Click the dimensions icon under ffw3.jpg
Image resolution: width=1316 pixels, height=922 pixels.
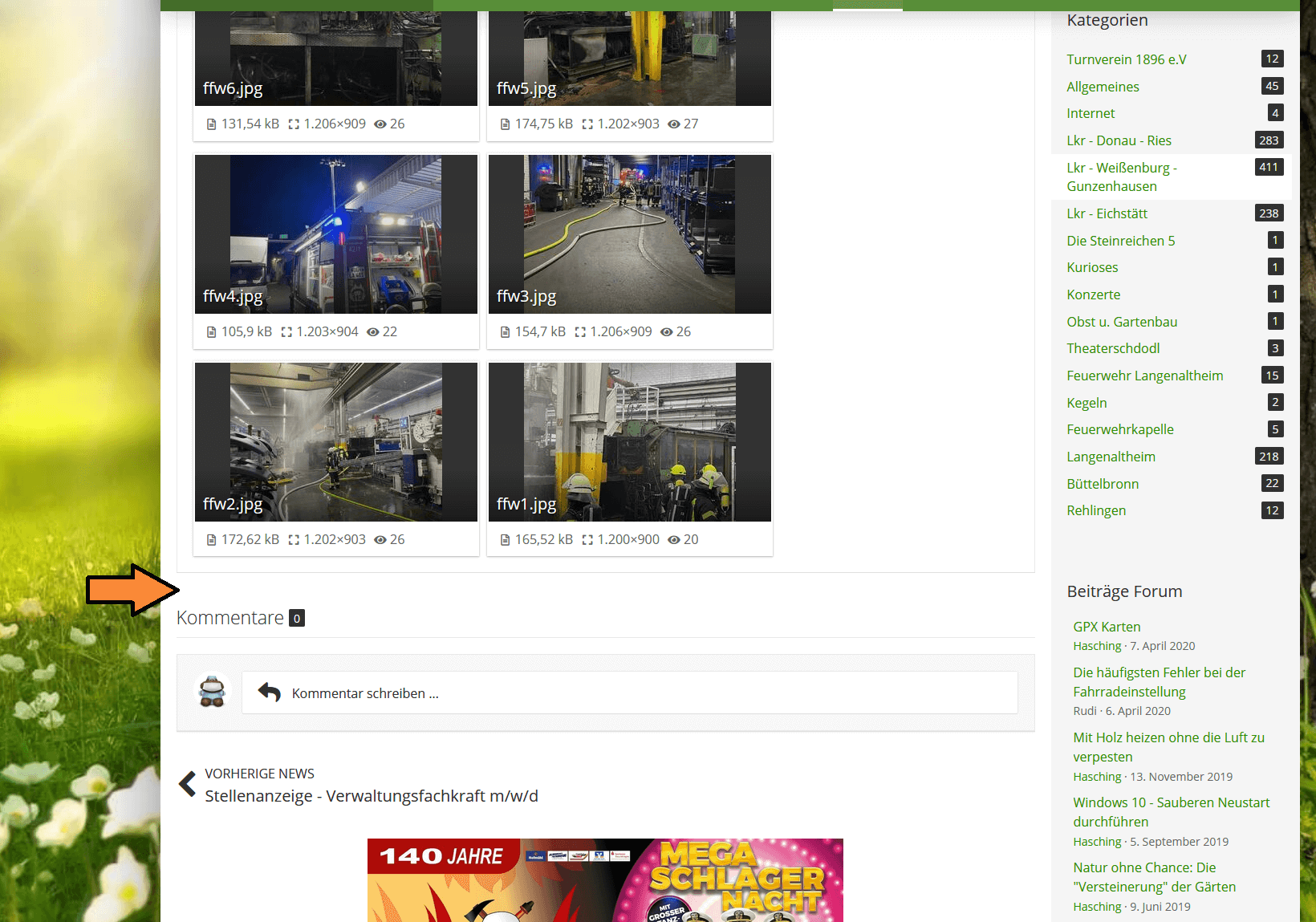[x=580, y=332]
